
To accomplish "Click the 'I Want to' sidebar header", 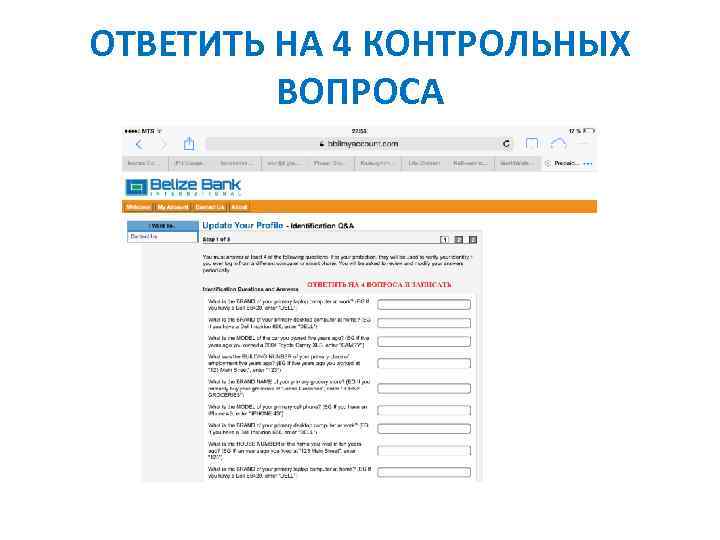I will click(163, 225).
